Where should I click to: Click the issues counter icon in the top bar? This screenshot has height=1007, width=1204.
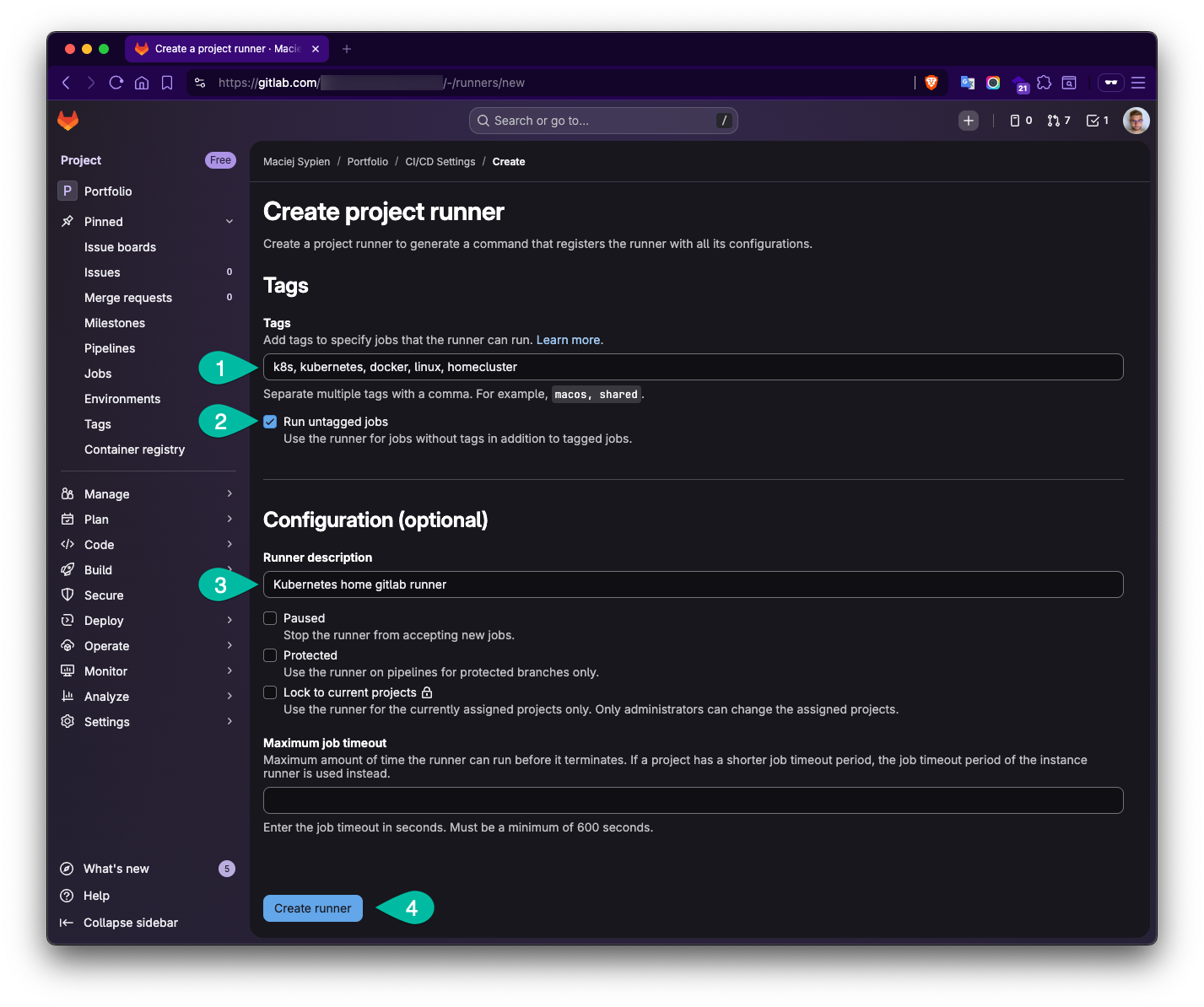(1018, 120)
